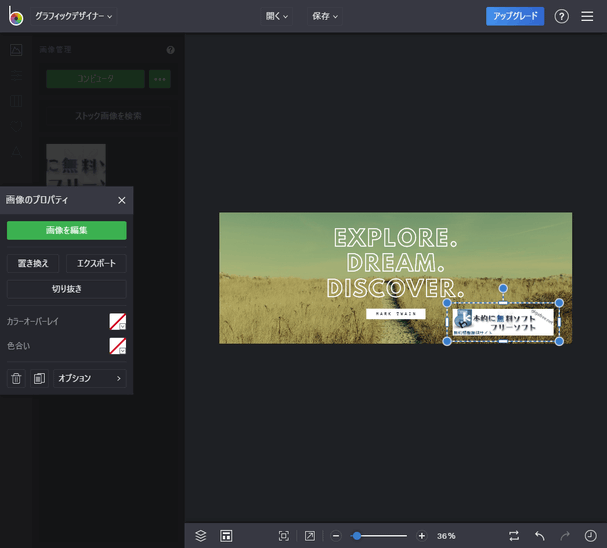
Task: Select the uploaded image thumbnail
Action: pos(76,165)
